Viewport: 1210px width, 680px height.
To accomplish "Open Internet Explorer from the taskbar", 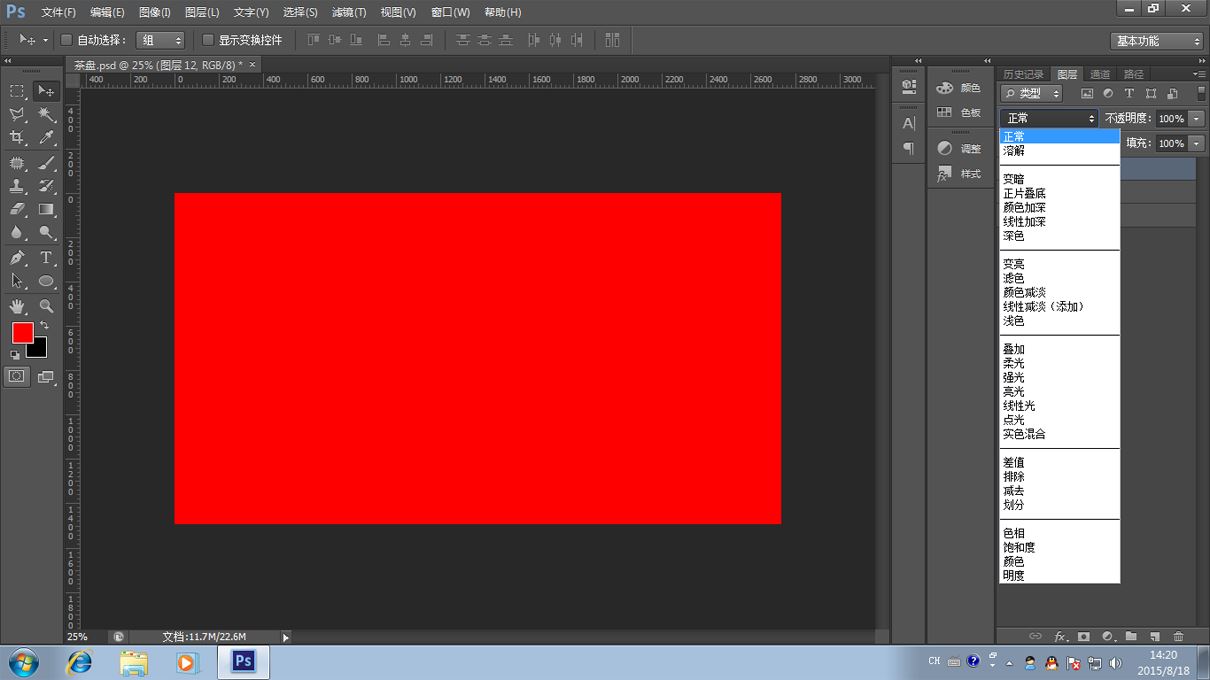I will point(78,662).
